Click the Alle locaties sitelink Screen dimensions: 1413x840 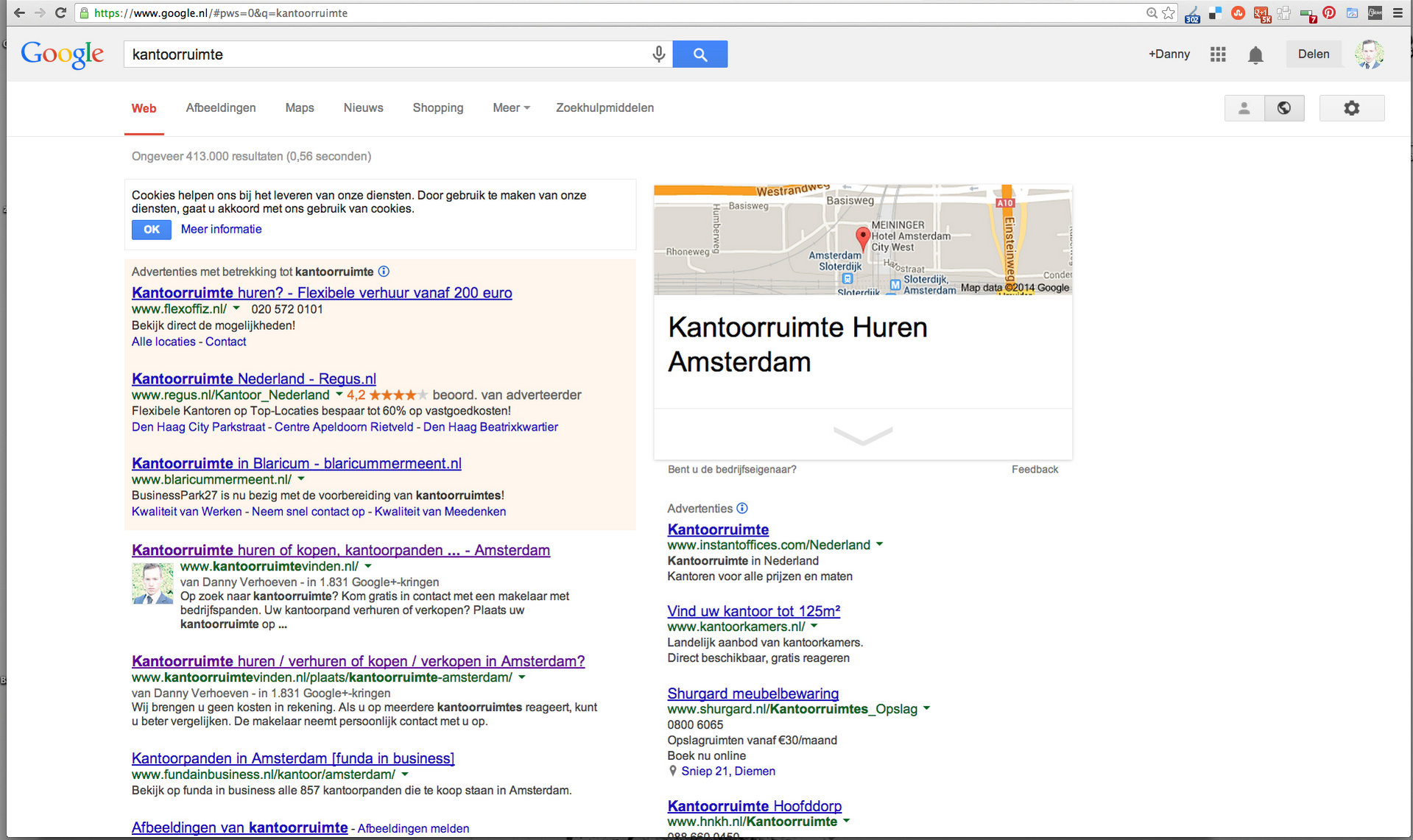click(163, 342)
